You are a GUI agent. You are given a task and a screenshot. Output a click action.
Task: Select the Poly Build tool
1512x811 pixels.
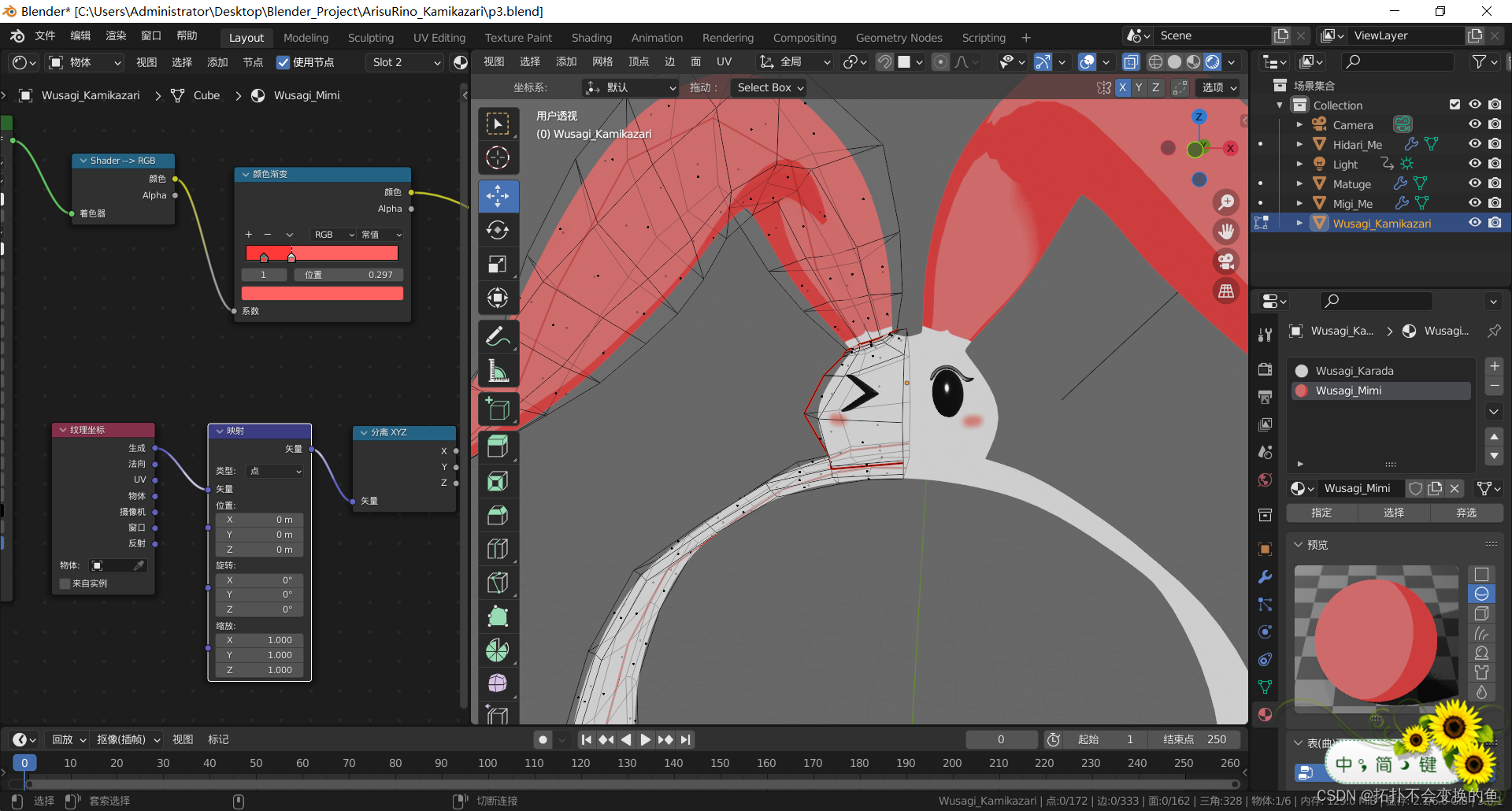pyautogui.click(x=498, y=617)
